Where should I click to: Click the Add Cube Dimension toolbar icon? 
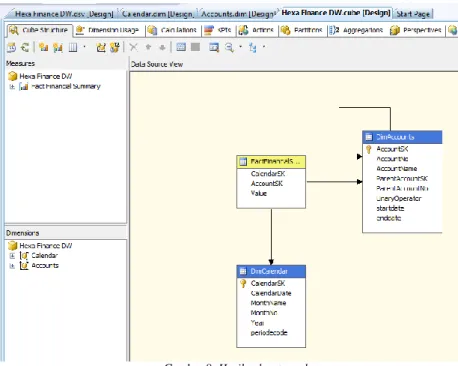coord(101,47)
